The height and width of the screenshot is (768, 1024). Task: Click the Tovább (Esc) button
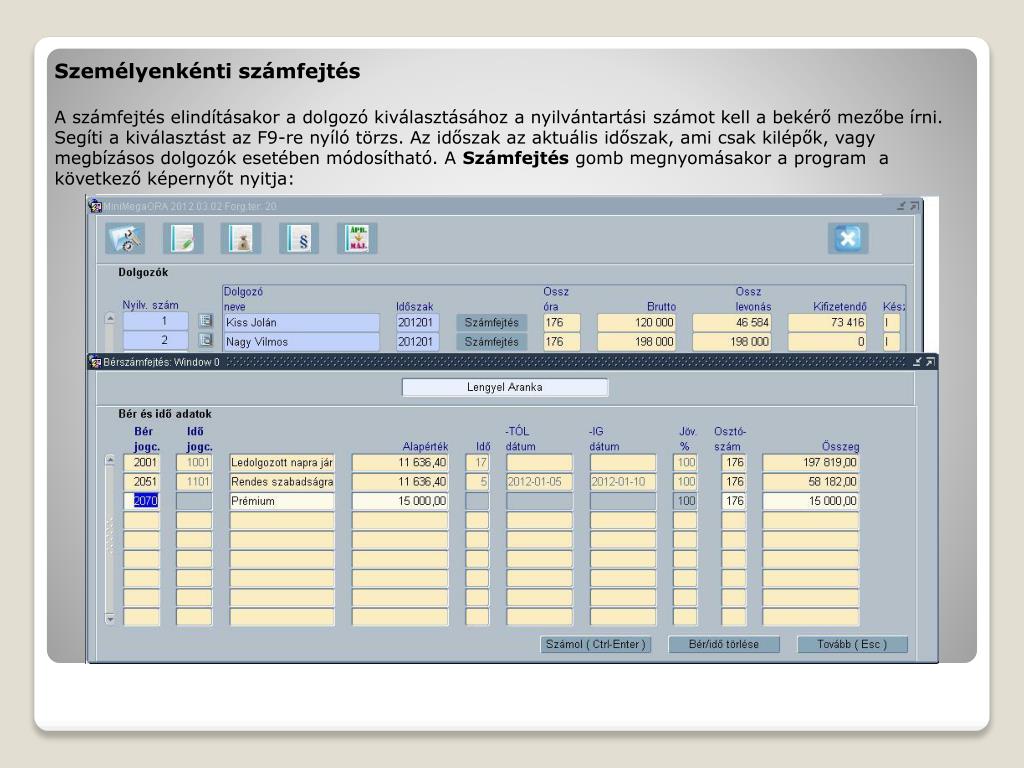(852, 645)
